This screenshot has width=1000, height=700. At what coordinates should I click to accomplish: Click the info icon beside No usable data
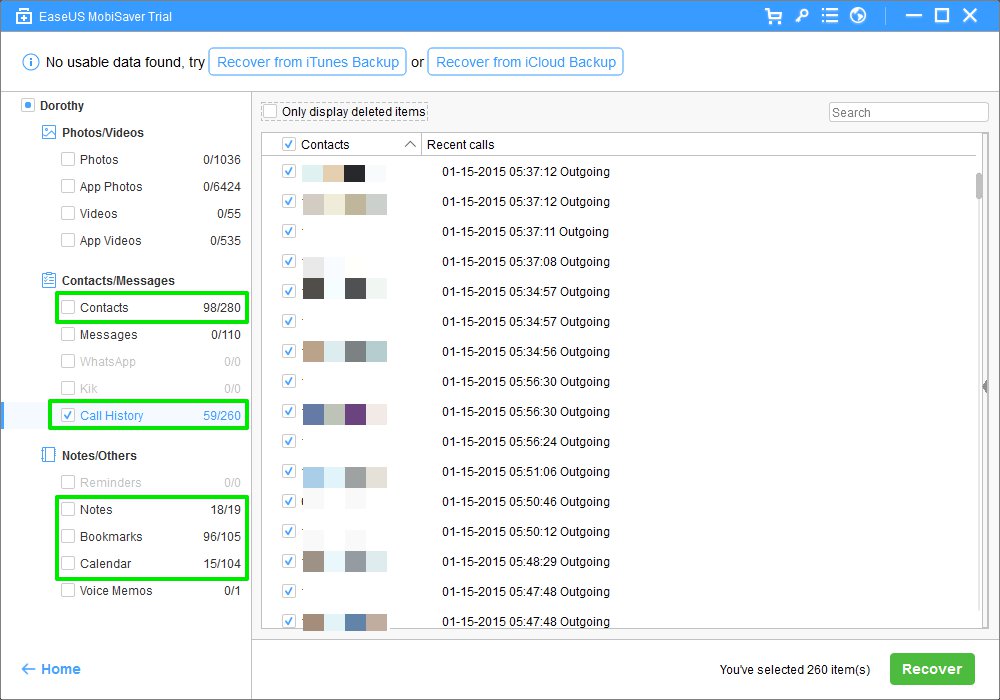(30, 62)
